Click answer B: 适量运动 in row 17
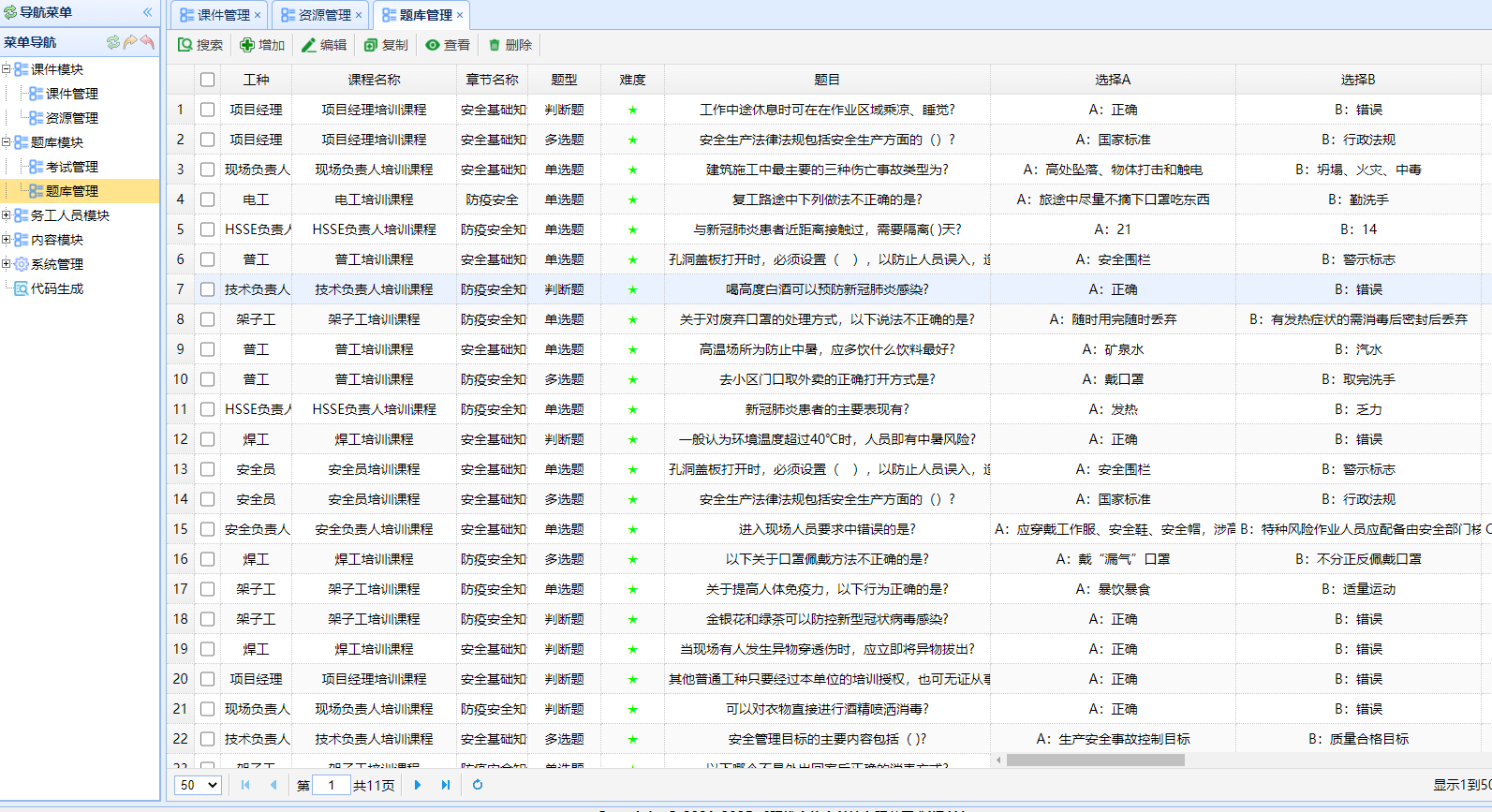Screen dimensions: 1492x812 (x=1358, y=589)
